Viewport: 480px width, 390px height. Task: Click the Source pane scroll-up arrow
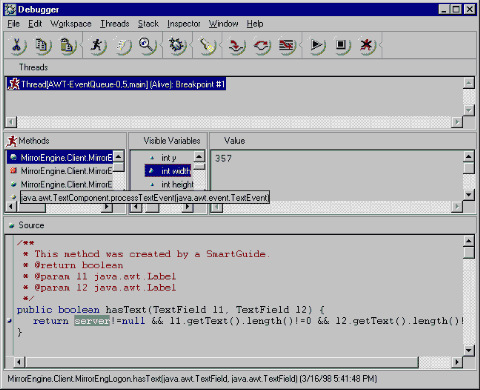469,241
